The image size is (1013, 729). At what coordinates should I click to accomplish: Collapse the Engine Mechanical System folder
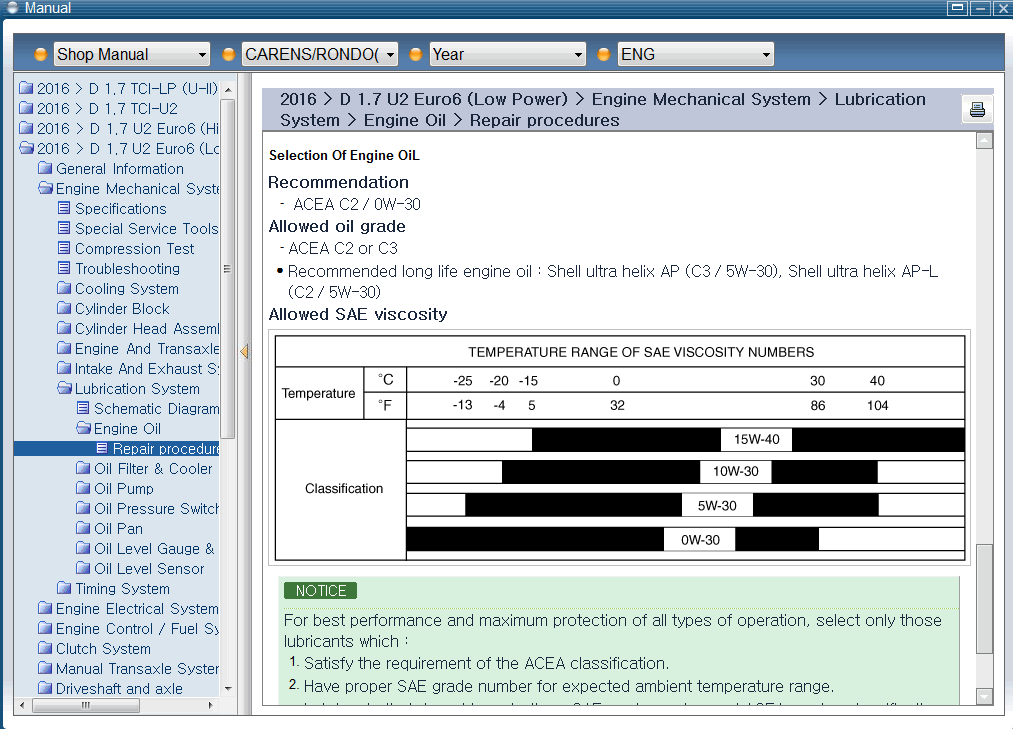[x=129, y=189]
